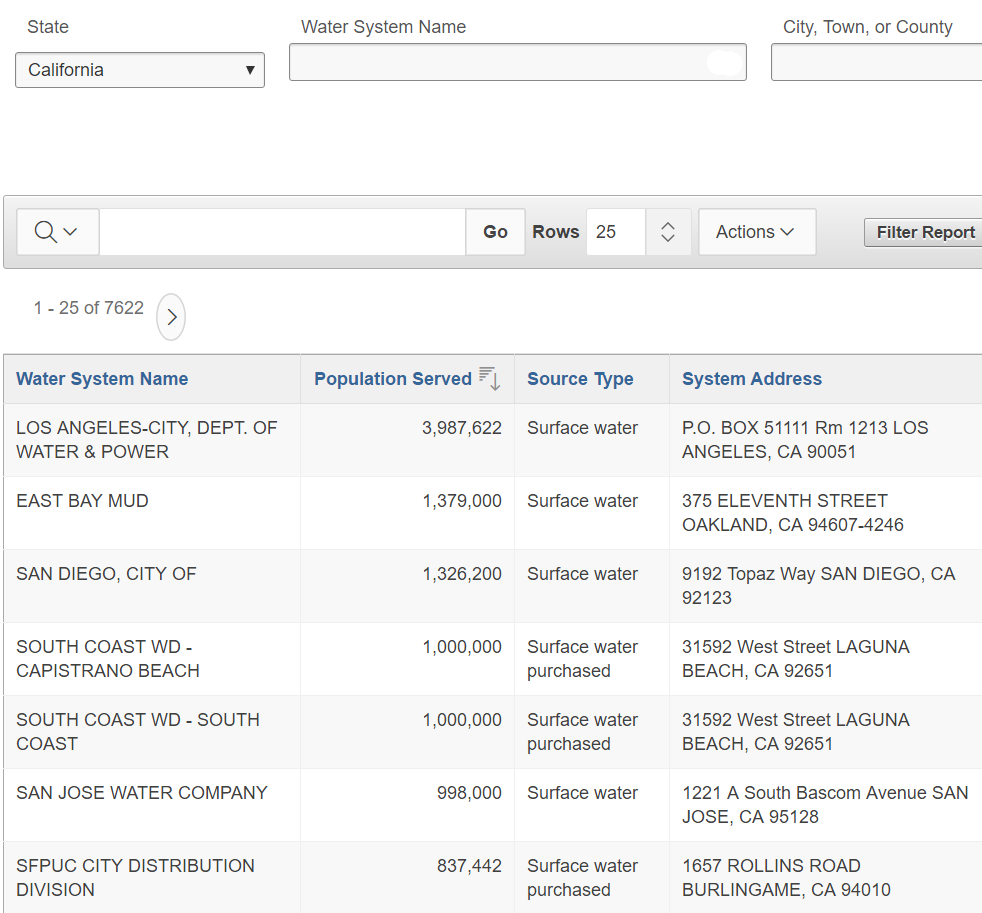Select the EAST BAY MUD row
Viewport: 982px width, 913px height.
(82, 501)
